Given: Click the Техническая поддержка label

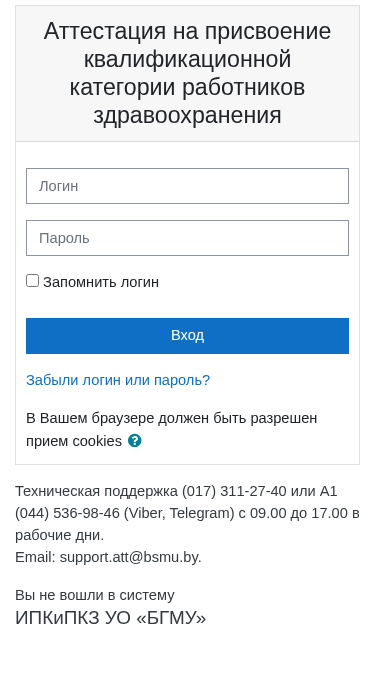Looking at the screenshot, I should (x=97, y=491).
